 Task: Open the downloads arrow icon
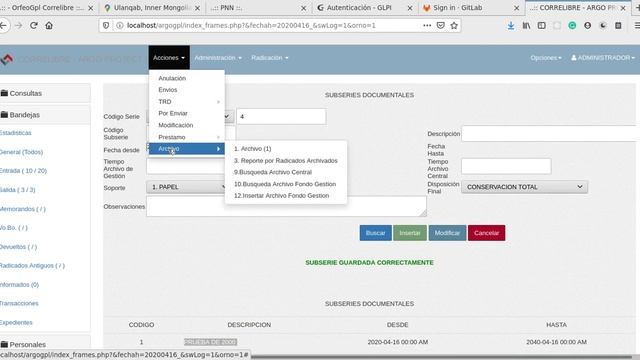(511, 25)
